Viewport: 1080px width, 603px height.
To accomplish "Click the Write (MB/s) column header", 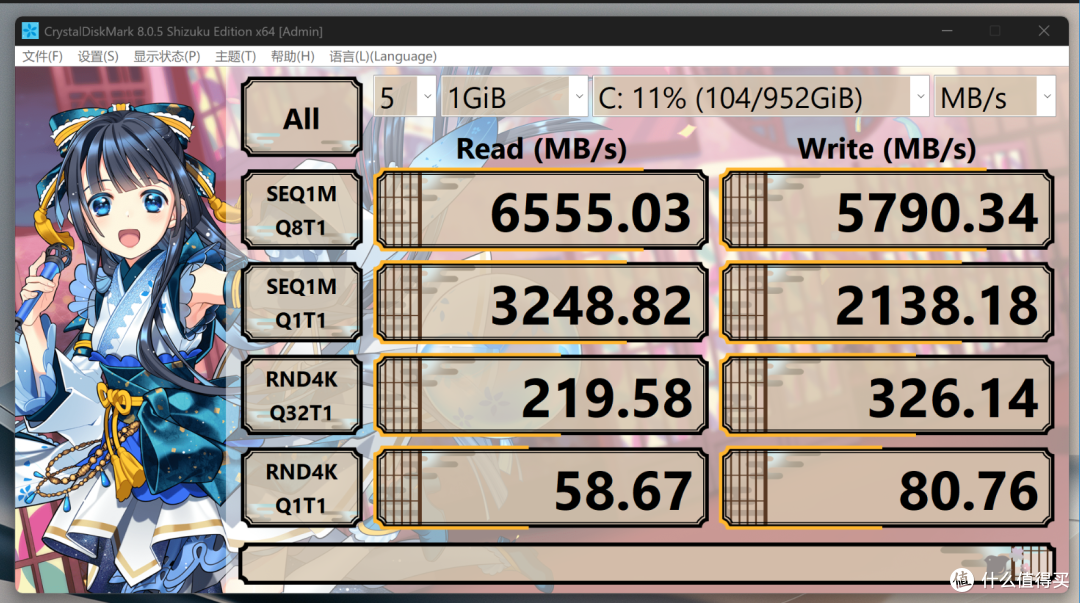I will point(886,149).
